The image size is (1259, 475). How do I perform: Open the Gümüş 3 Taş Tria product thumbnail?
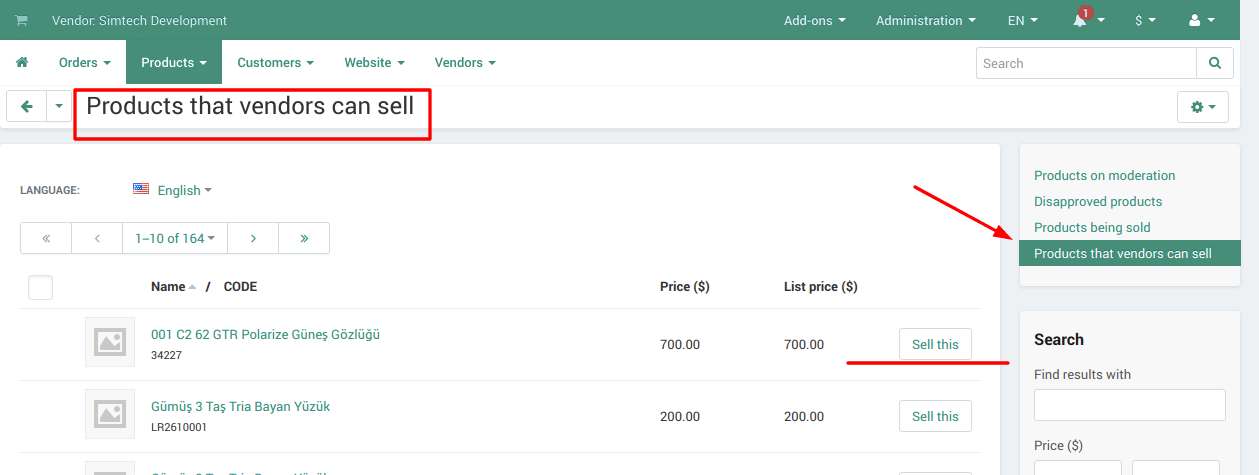(110, 414)
